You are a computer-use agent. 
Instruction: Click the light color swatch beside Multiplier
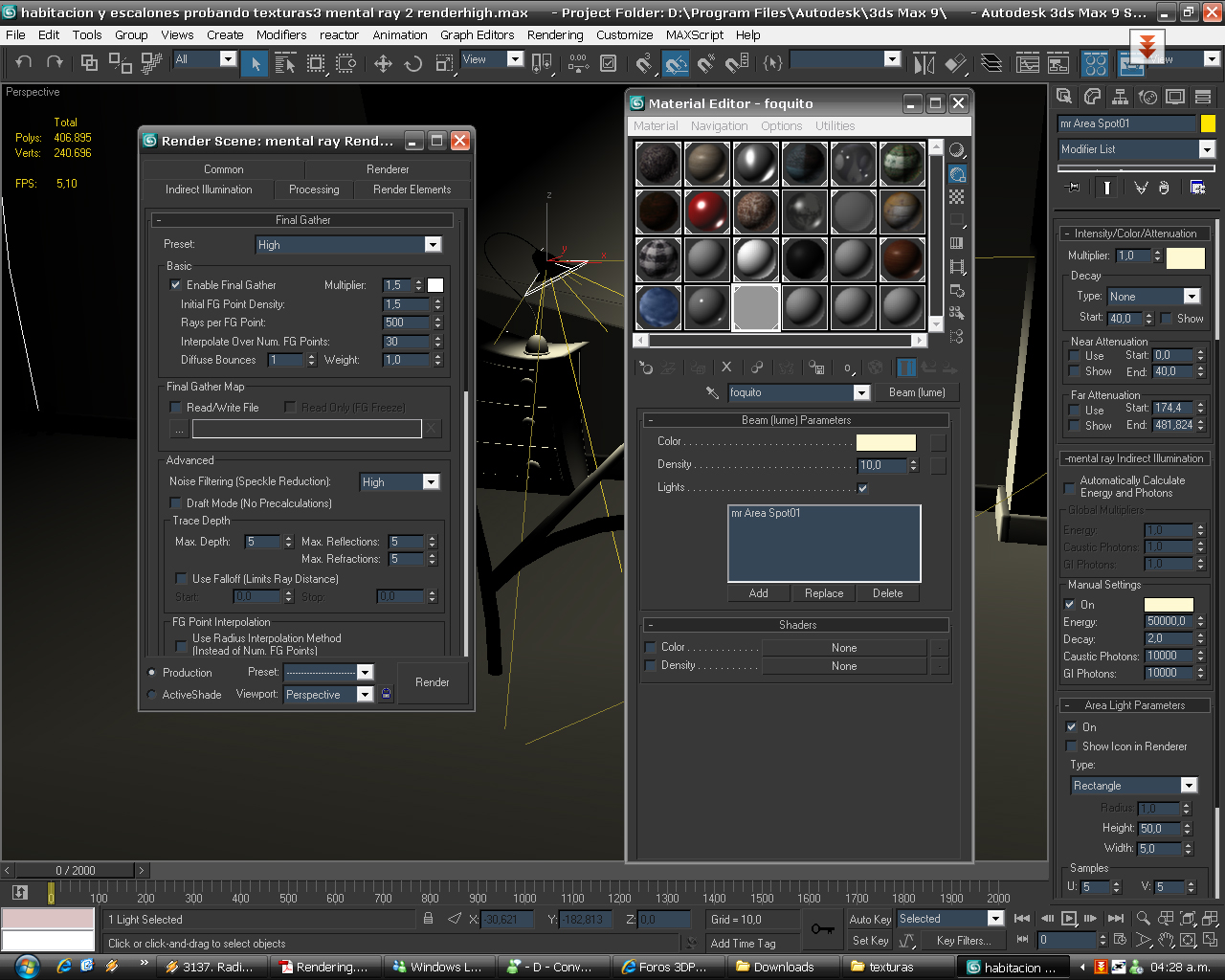point(1186,258)
